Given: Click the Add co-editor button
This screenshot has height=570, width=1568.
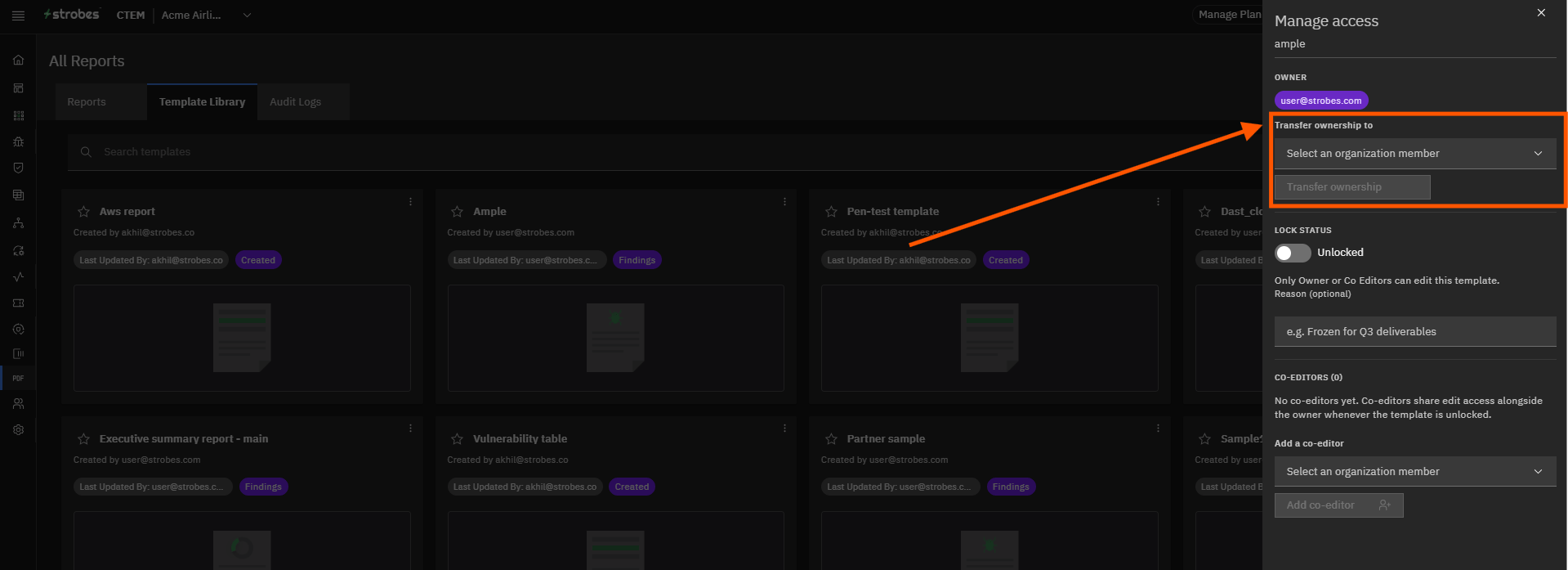Looking at the screenshot, I should [1338, 505].
